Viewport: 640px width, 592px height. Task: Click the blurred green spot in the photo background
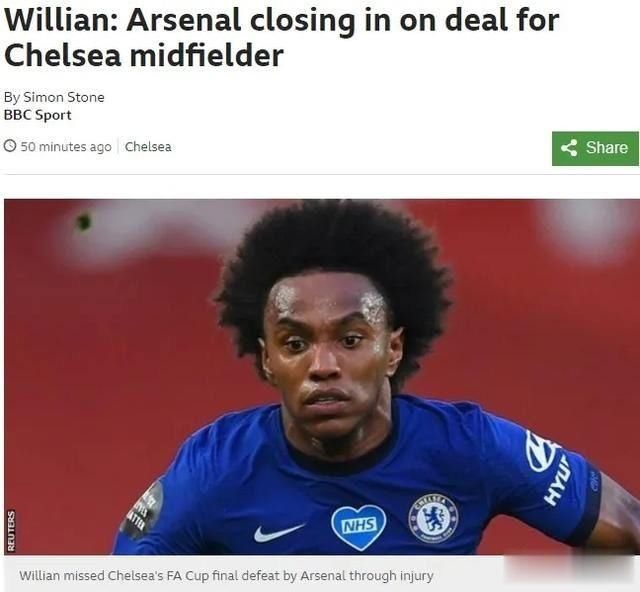click(x=83, y=222)
